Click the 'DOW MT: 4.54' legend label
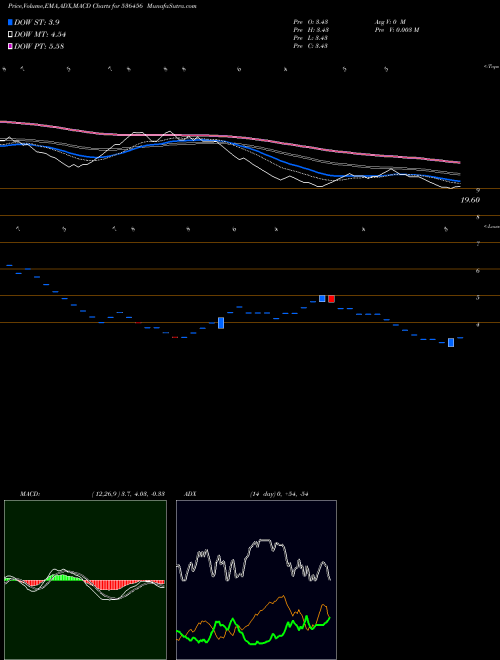This screenshot has width=500, height=660. [40, 35]
